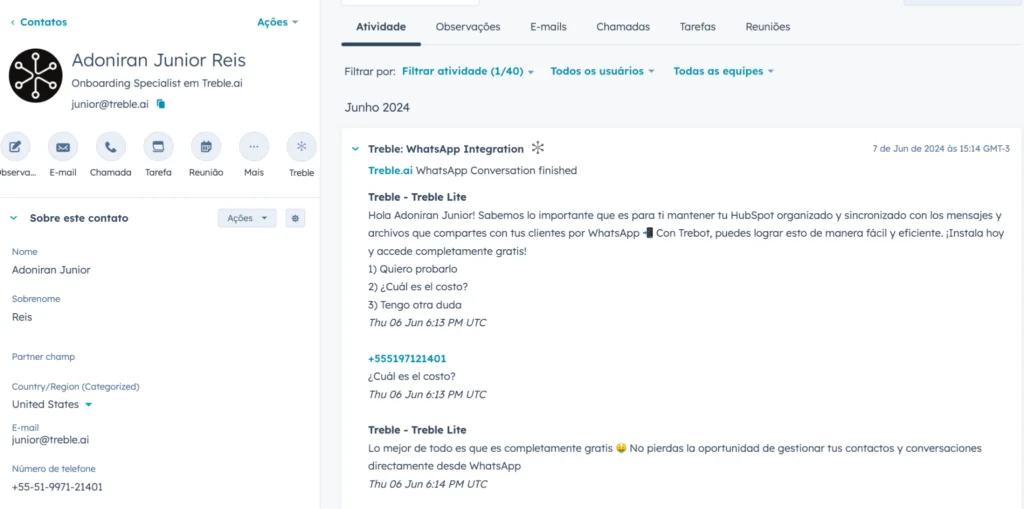1024x509 pixels.
Task: Click contact name Adoniran Junior Reis
Action: (x=159, y=61)
